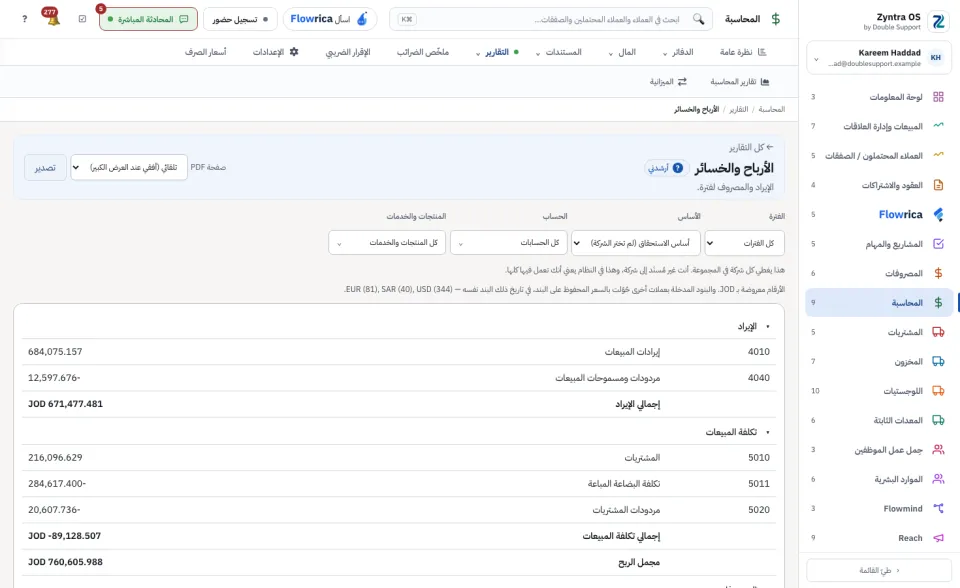Image resolution: width=960 pixels, height=588 pixels.
Task: Click the blue help icon next to أرشدني
Action: click(x=678, y=168)
